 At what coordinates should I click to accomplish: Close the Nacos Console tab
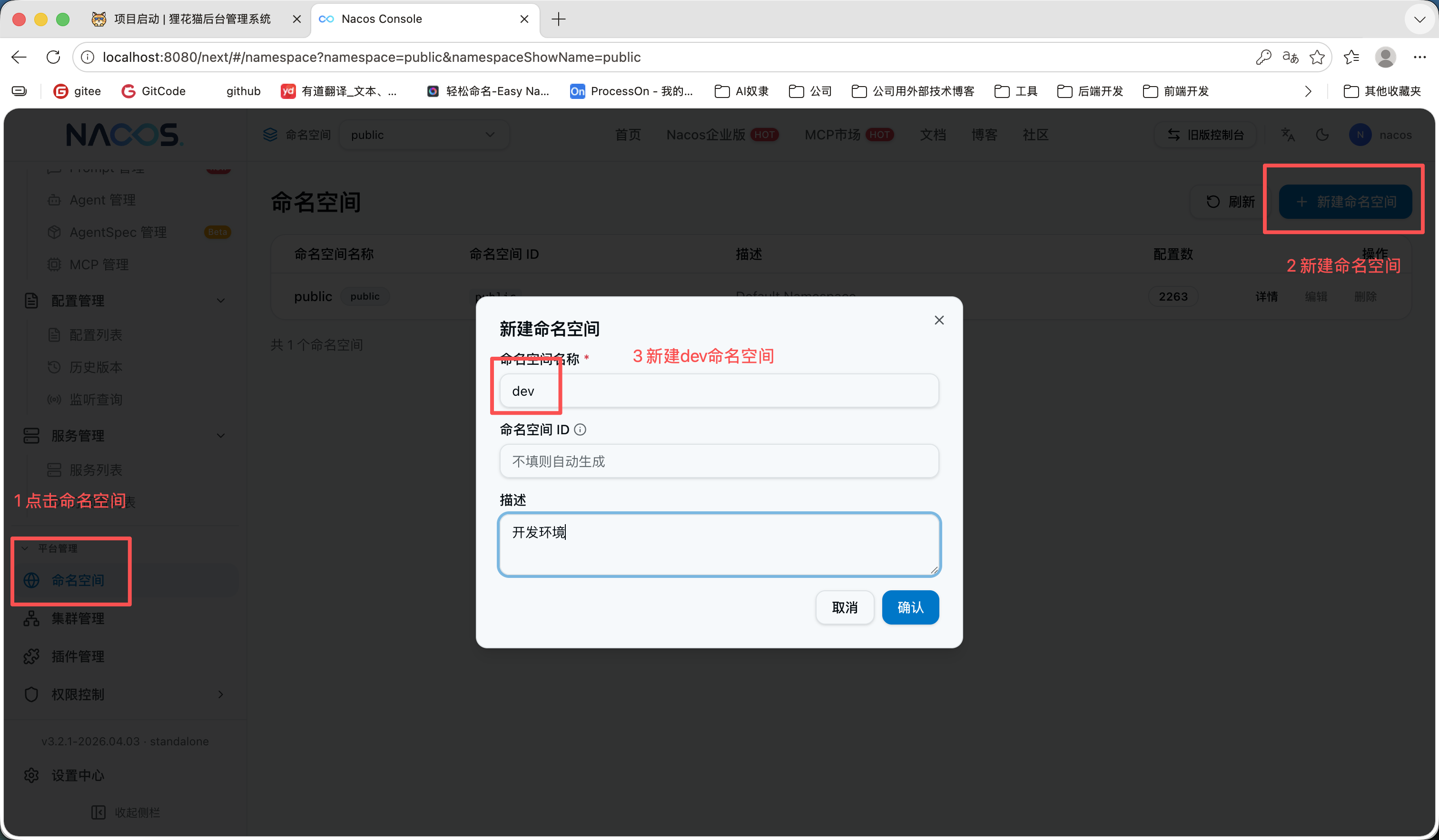click(x=524, y=19)
